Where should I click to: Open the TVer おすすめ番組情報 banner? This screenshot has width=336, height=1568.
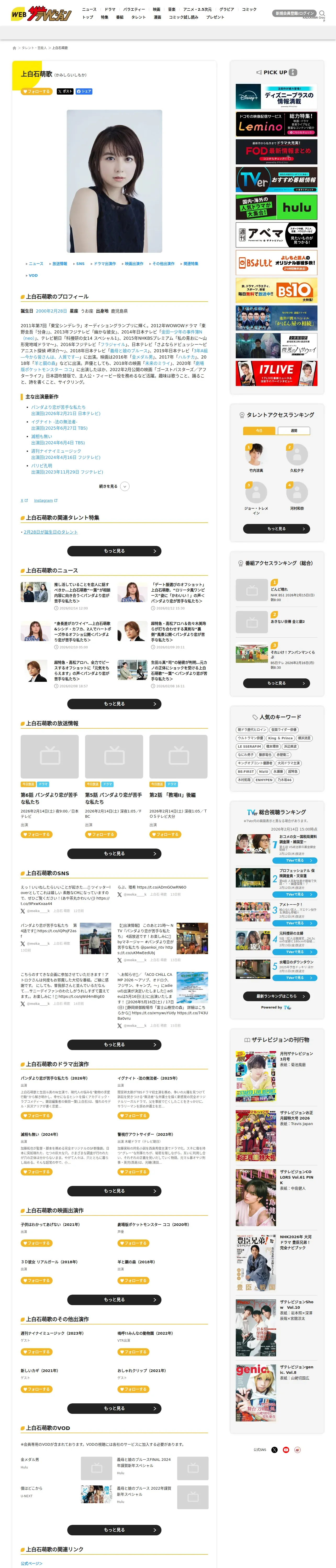pos(276,180)
